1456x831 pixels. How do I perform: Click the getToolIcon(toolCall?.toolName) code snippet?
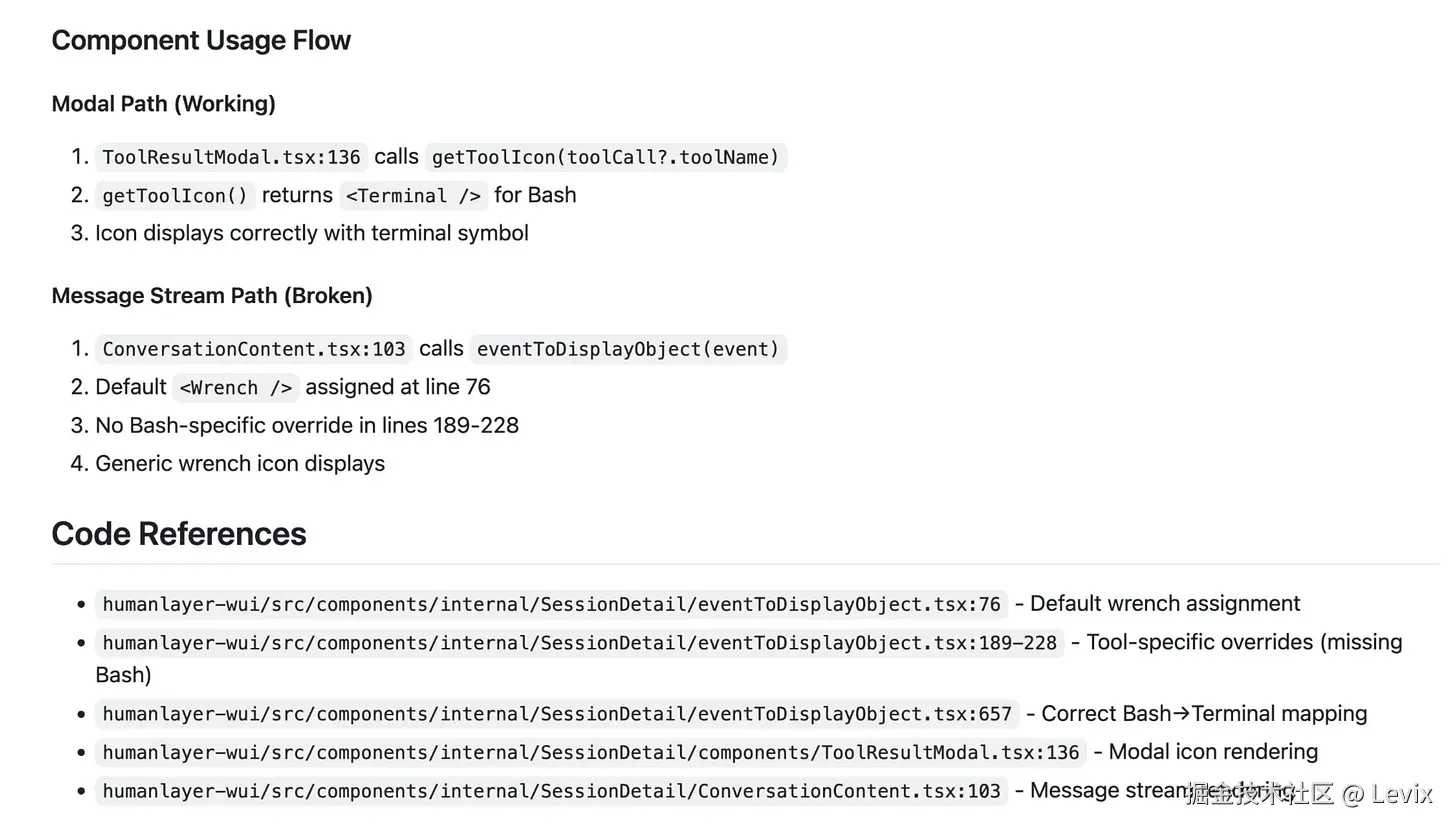[x=605, y=157]
